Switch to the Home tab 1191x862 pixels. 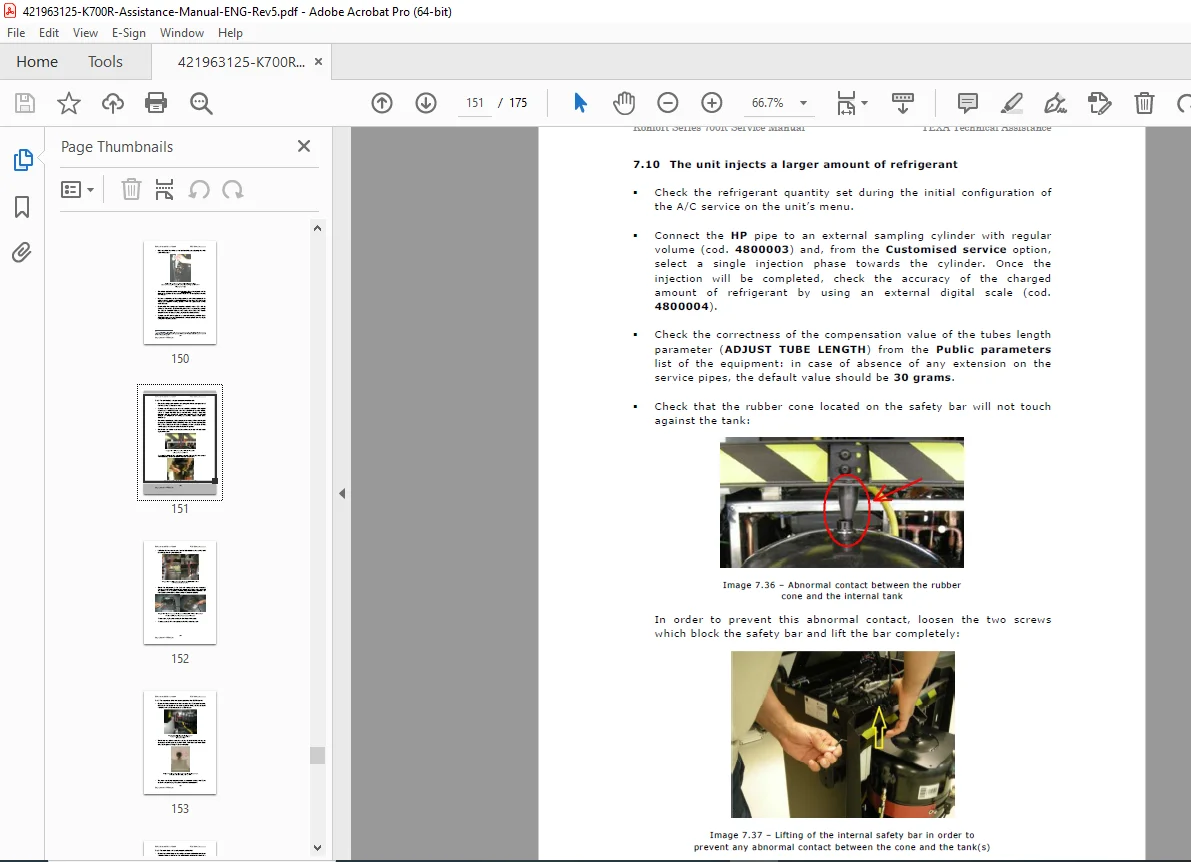click(x=37, y=62)
